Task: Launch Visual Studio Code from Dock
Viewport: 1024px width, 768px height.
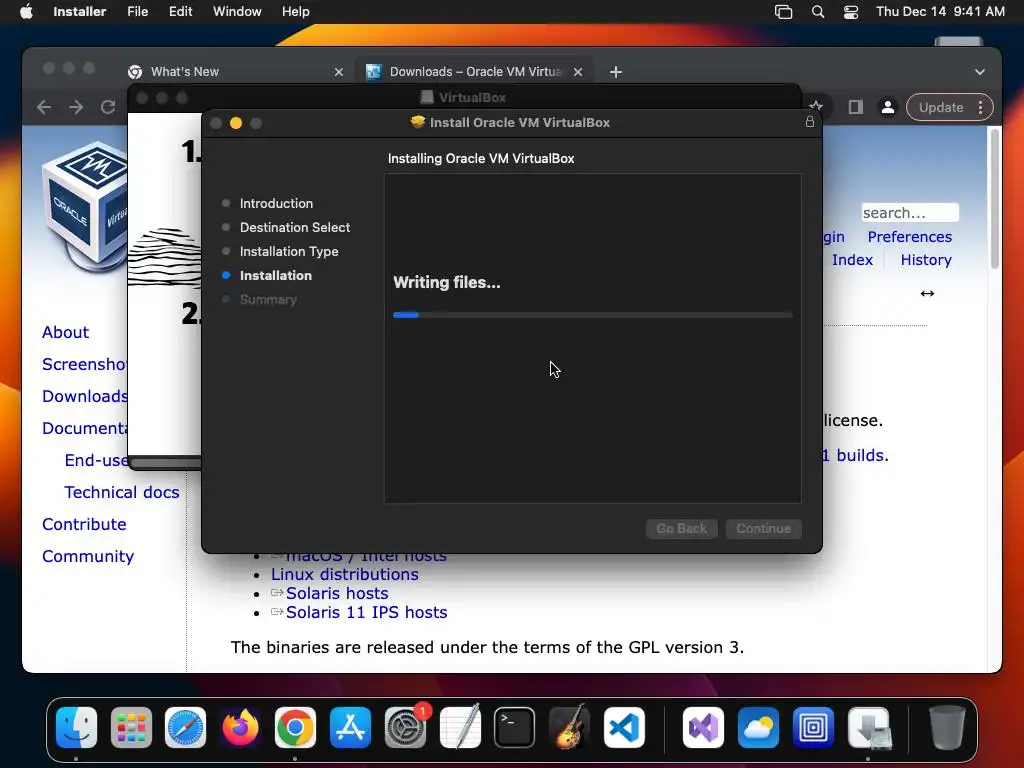Action: point(624,727)
